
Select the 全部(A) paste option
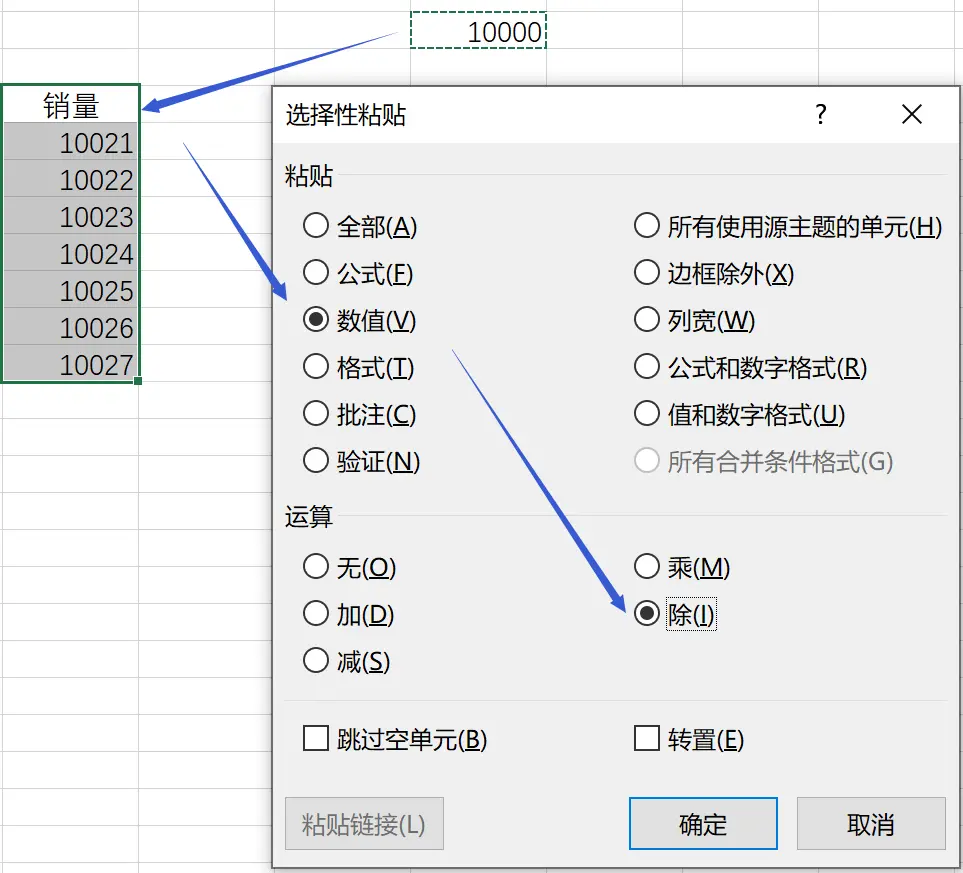(x=316, y=226)
